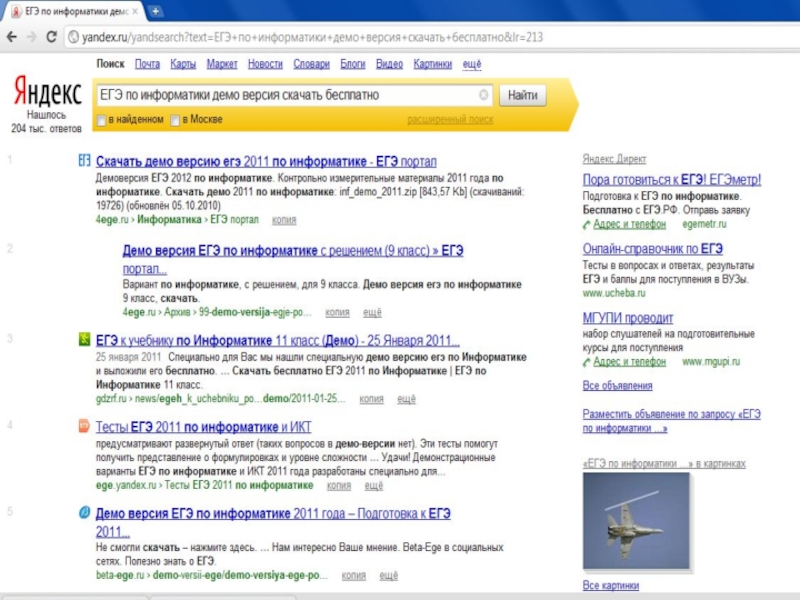Open result 'Демо версия ЕГЭ по информатике 2011 года'
The height and width of the screenshot is (600, 800).
(x=273, y=522)
